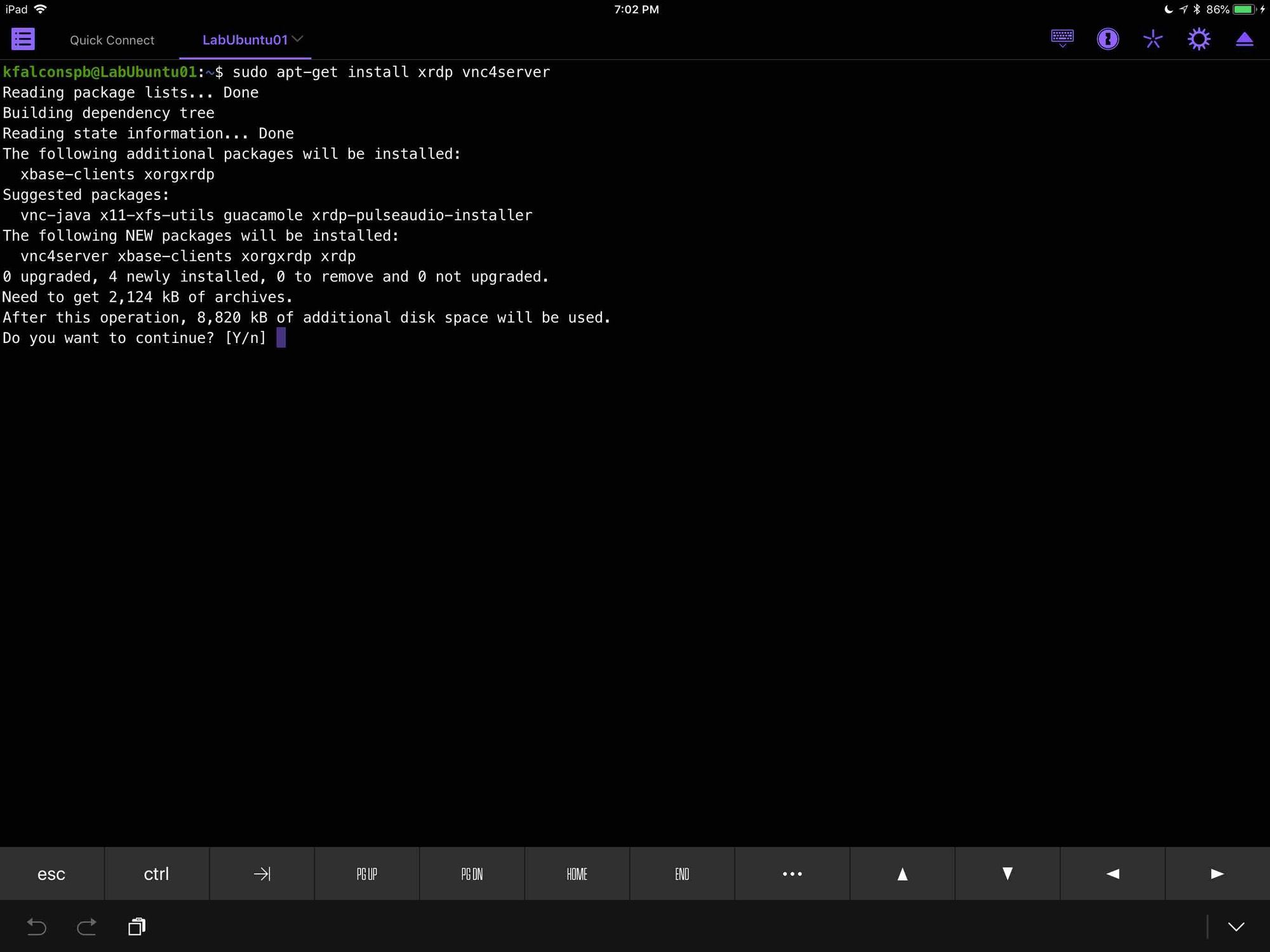Tap the 'kfalconspb@LabUbuntu01' prompt text
The height and width of the screenshot is (952, 1270).
click(x=100, y=72)
